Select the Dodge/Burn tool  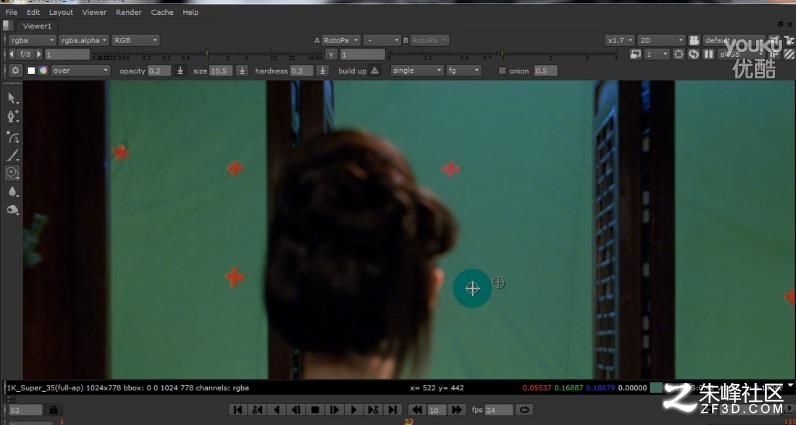pos(13,209)
